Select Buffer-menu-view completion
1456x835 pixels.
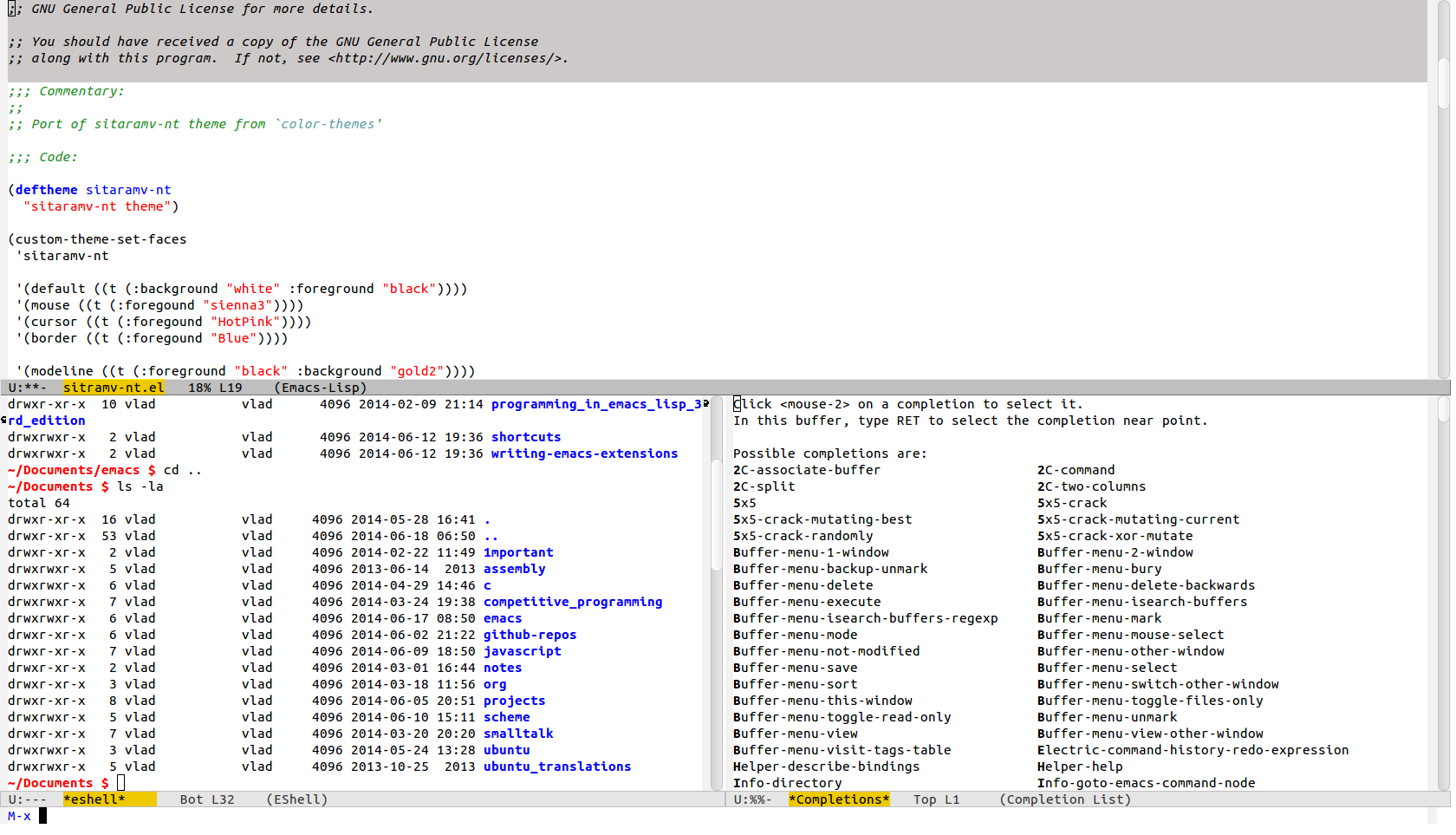point(796,734)
